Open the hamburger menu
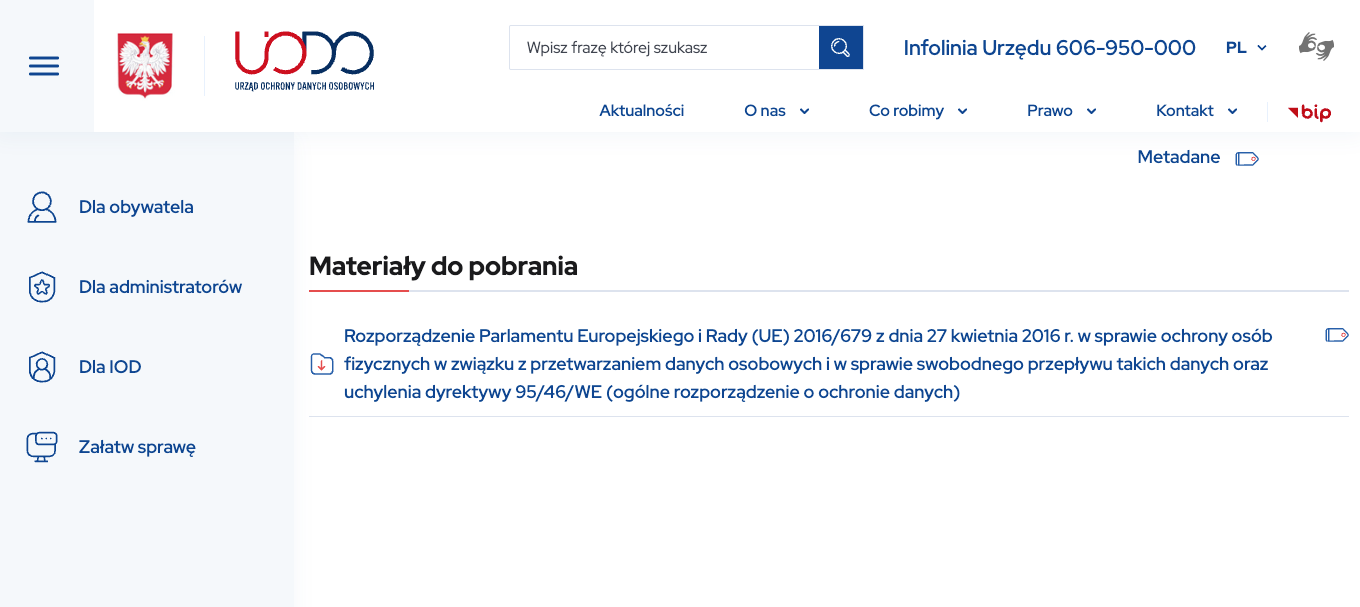The width and height of the screenshot is (1360, 607). click(x=44, y=66)
